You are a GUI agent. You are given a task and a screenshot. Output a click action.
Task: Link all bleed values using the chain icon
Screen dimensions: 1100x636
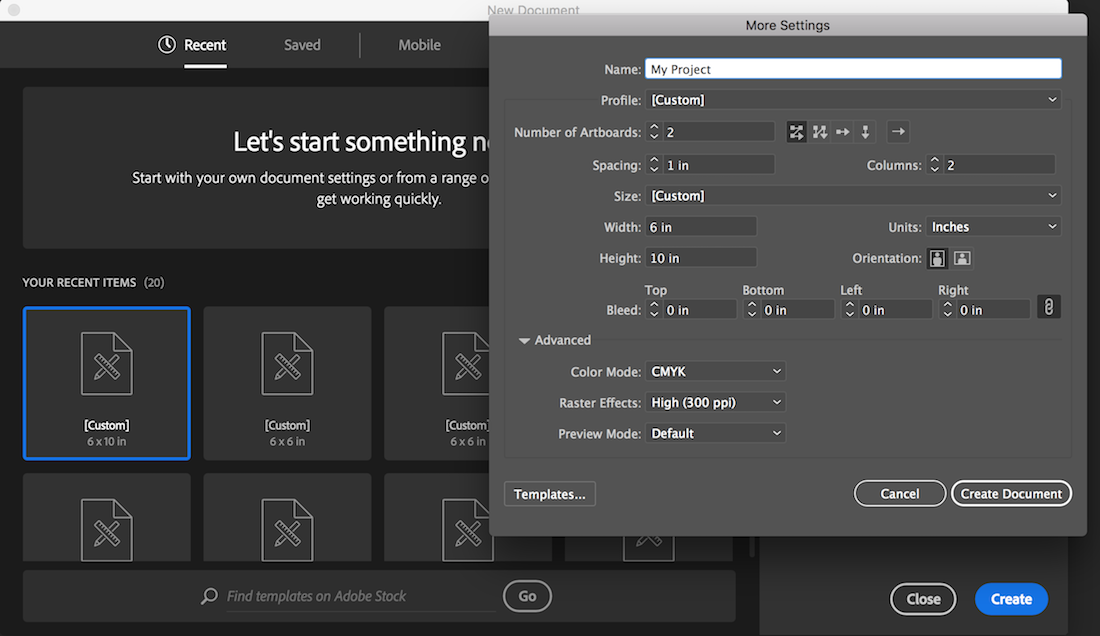pos(1049,306)
